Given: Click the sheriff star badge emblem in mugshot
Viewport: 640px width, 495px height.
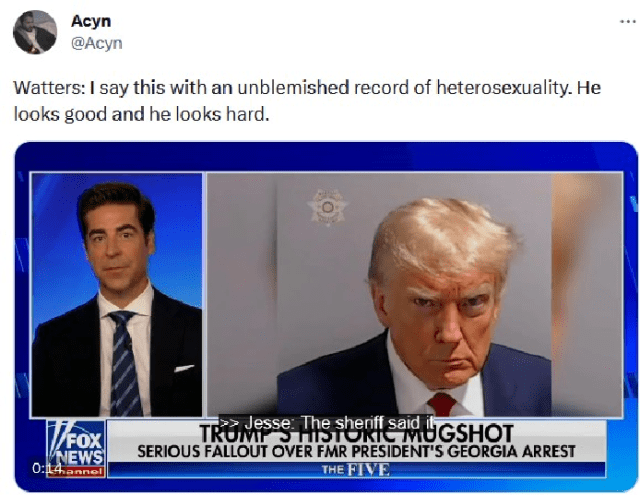Looking at the screenshot, I should (x=328, y=207).
